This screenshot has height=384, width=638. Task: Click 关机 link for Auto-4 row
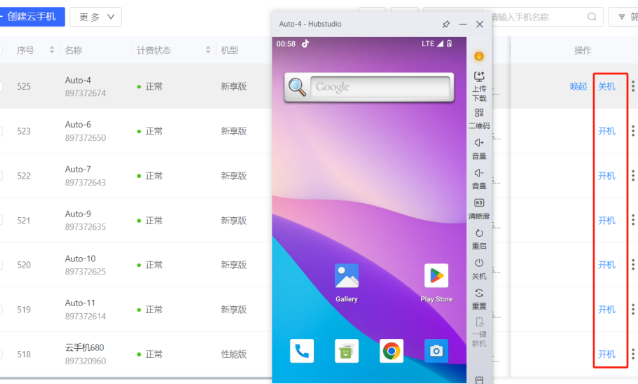(606, 87)
